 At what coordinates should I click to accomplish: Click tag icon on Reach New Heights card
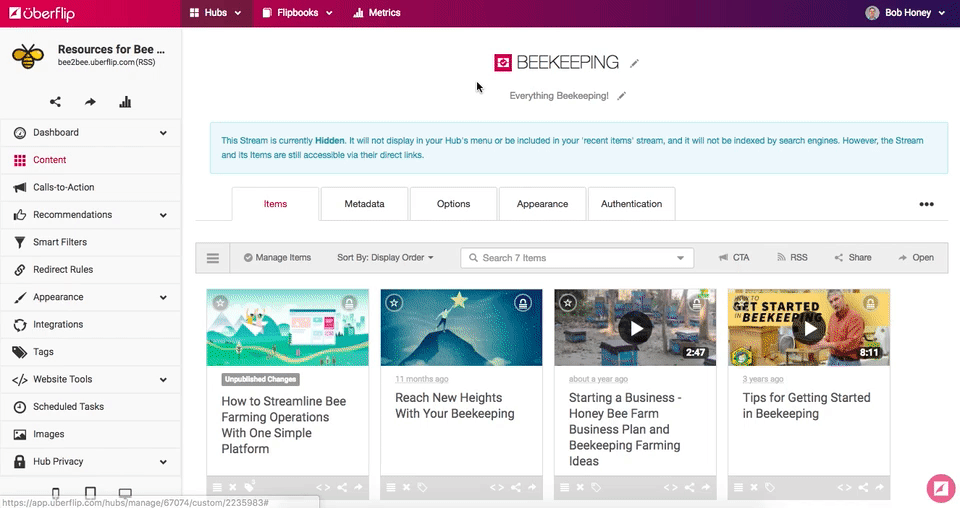coord(422,488)
